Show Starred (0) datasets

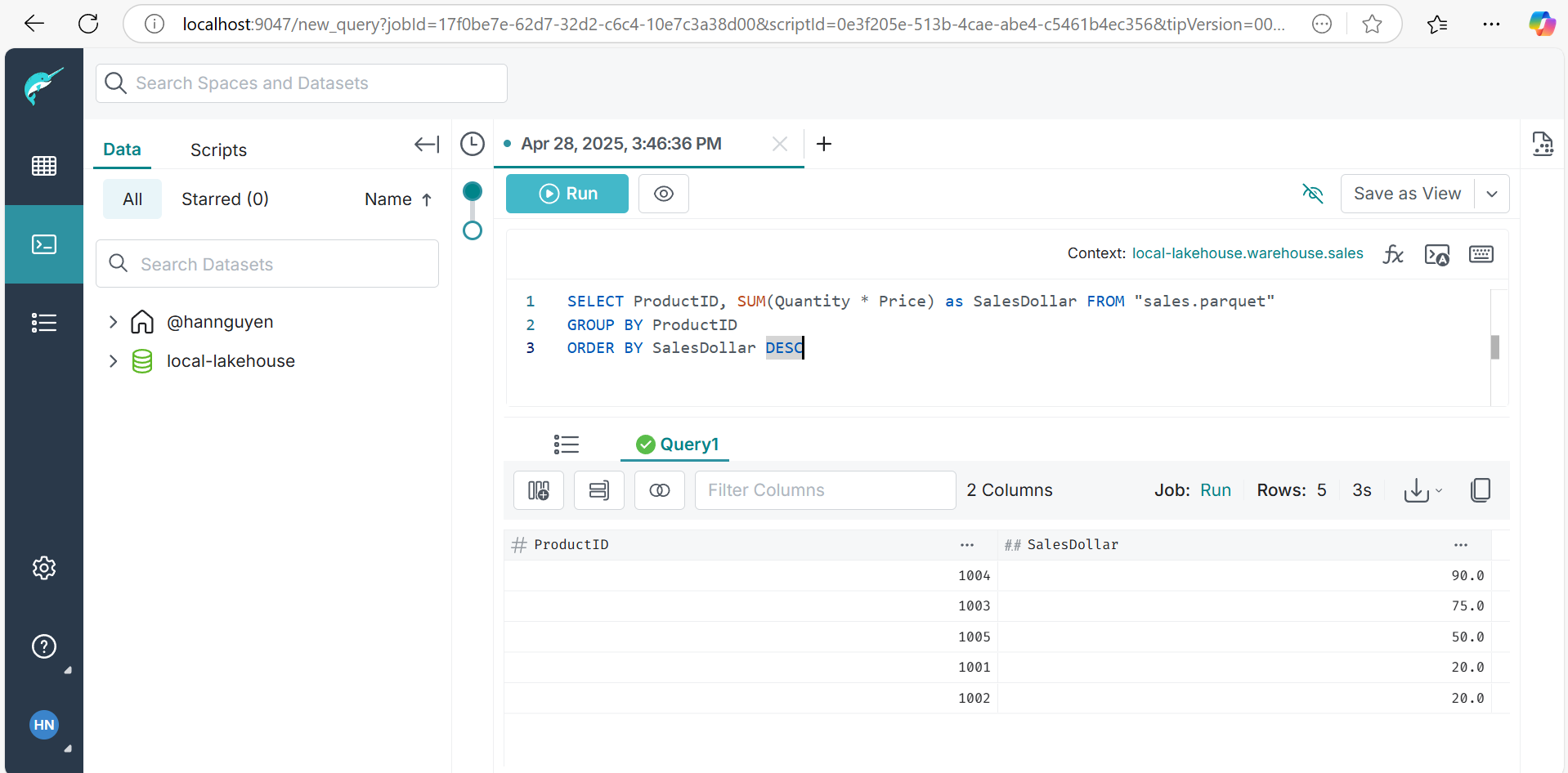[225, 199]
